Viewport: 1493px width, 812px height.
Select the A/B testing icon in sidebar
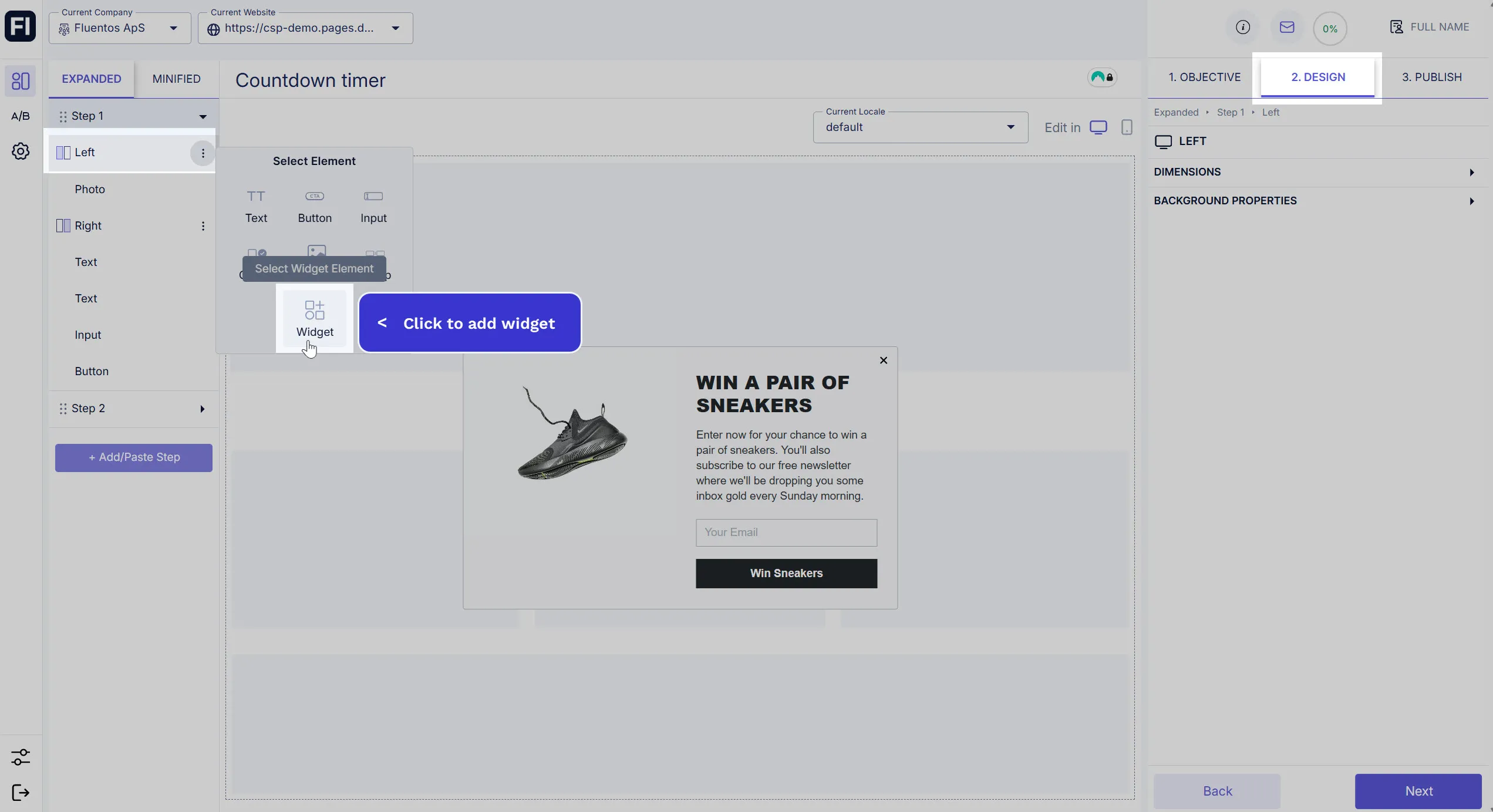20,115
